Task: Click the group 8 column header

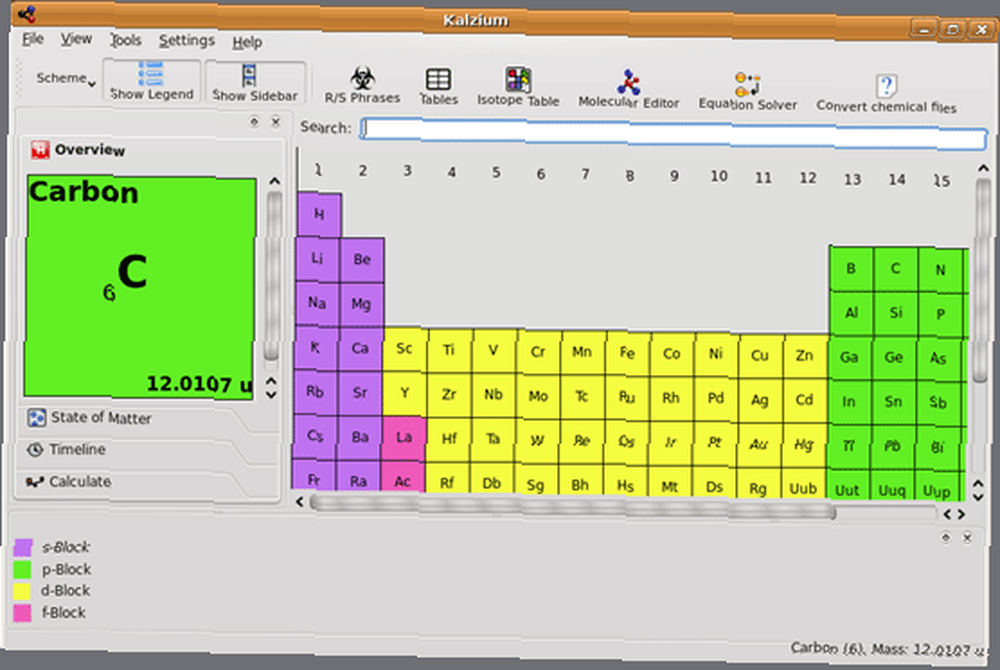Action: 629,176
